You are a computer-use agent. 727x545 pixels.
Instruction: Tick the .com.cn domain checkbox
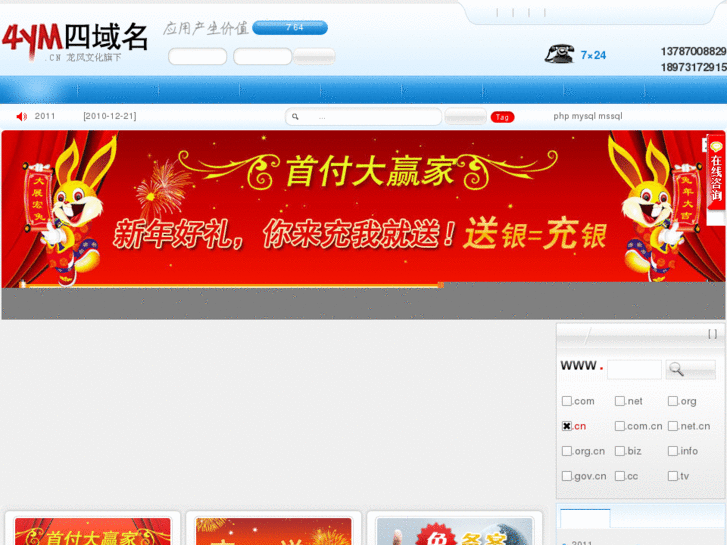(x=619, y=426)
